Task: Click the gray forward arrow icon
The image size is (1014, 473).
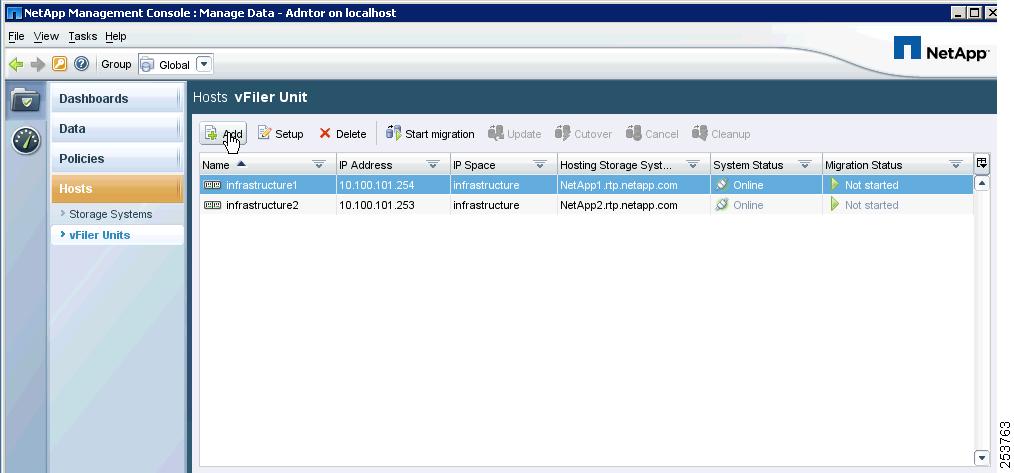Action: [x=38, y=64]
